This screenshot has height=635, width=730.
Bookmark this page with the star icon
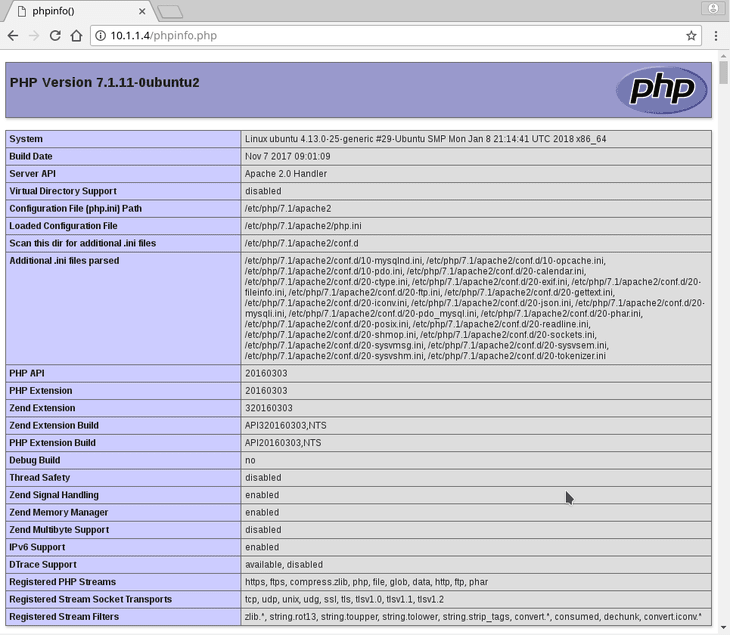point(691,36)
